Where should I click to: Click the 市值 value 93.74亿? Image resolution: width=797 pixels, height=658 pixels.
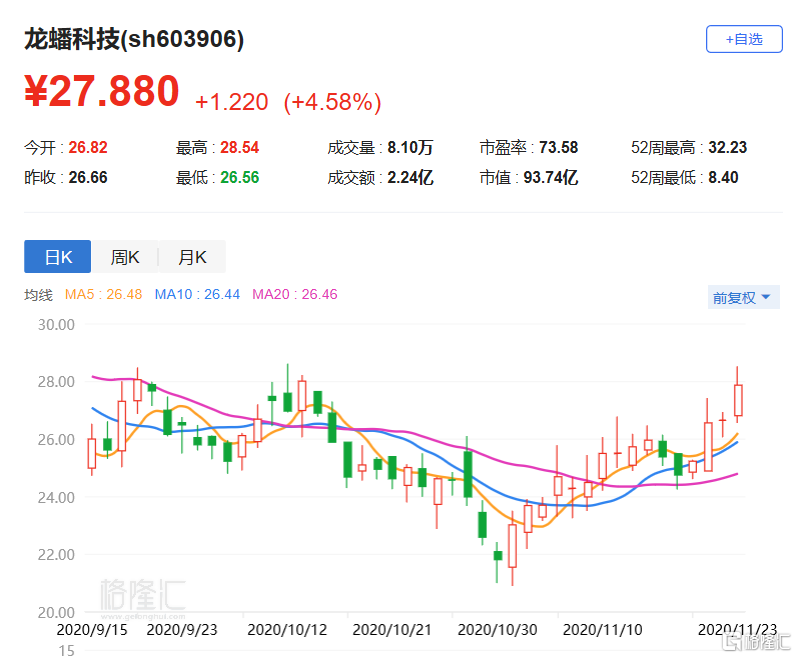point(550,177)
